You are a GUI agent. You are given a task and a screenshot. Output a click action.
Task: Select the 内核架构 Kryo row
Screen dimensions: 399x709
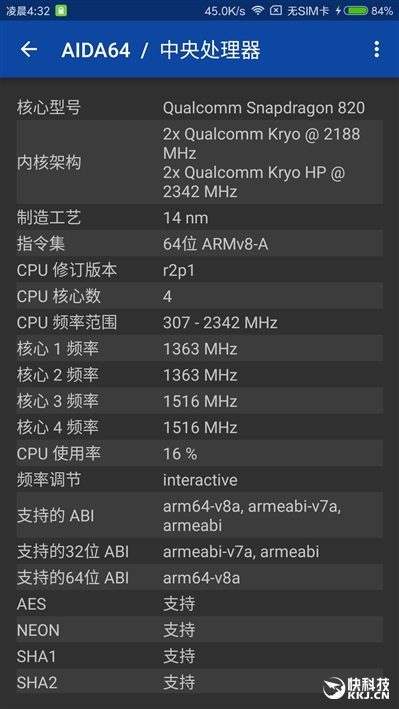click(200, 162)
